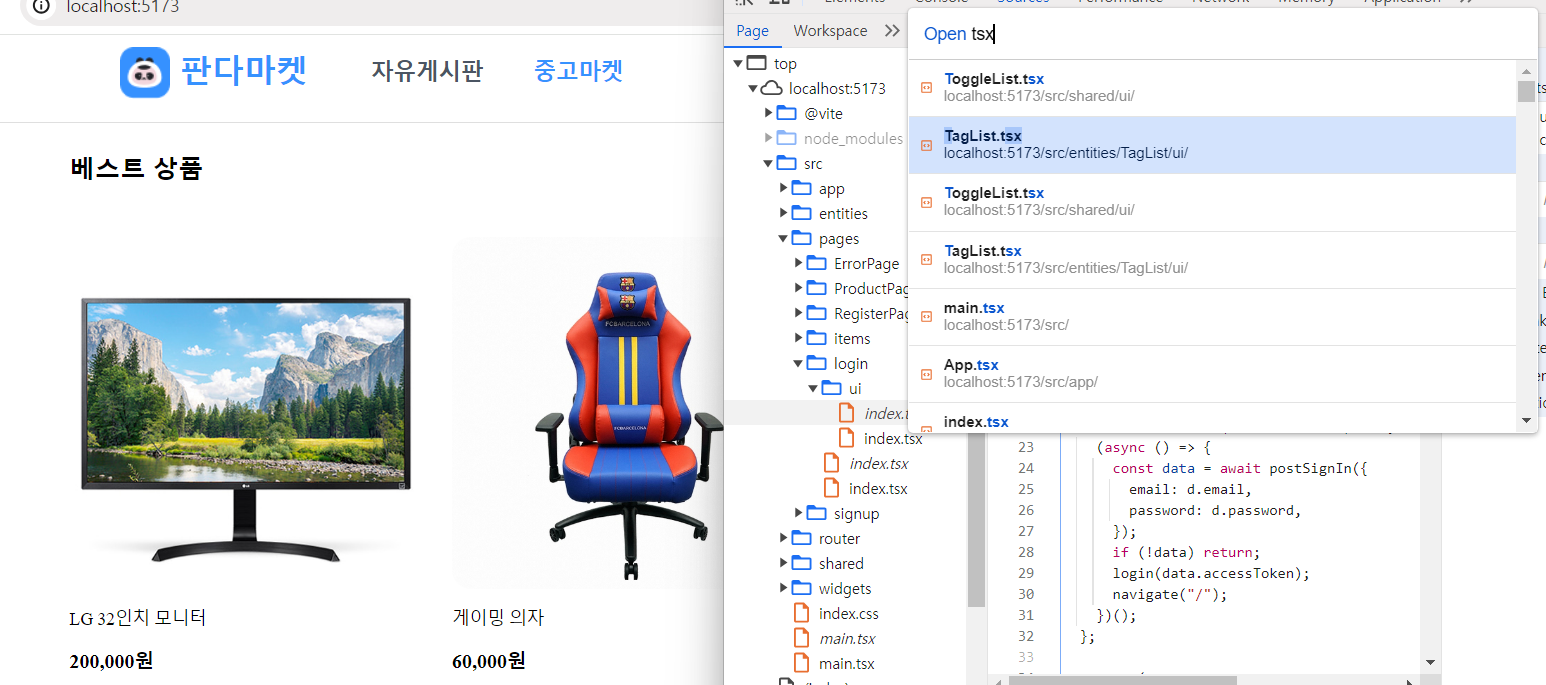1546x685 pixels.
Task: Click the 200,000원 price
Action: 111,661
